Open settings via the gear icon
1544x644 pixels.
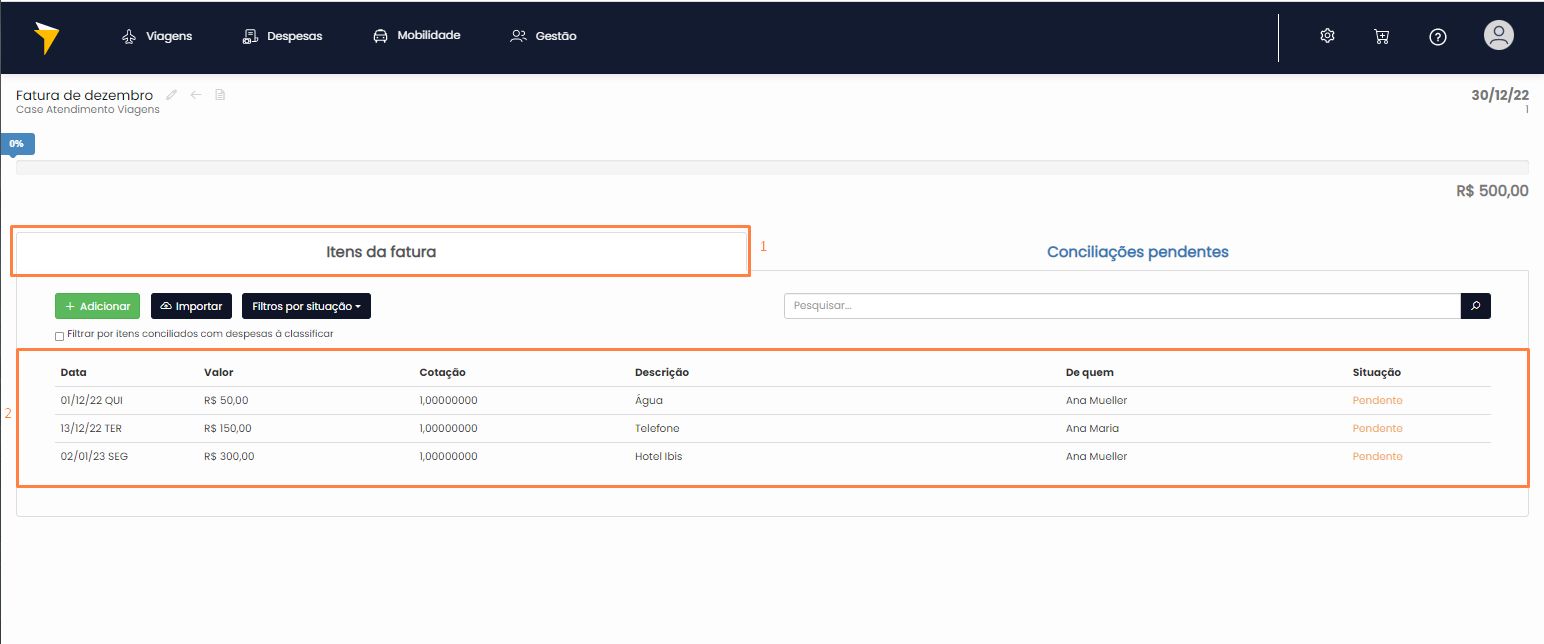1327,36
